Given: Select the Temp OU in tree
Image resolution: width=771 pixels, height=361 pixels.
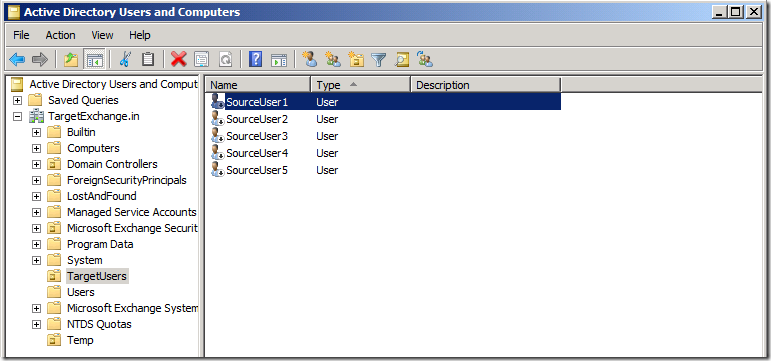Looking at the screenshot, I should point(80,340).
